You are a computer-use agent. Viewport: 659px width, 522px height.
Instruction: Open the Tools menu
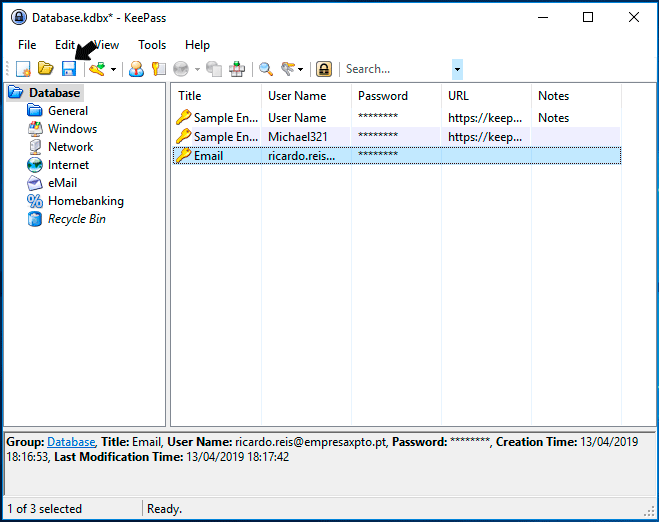(x=152, y=45)
